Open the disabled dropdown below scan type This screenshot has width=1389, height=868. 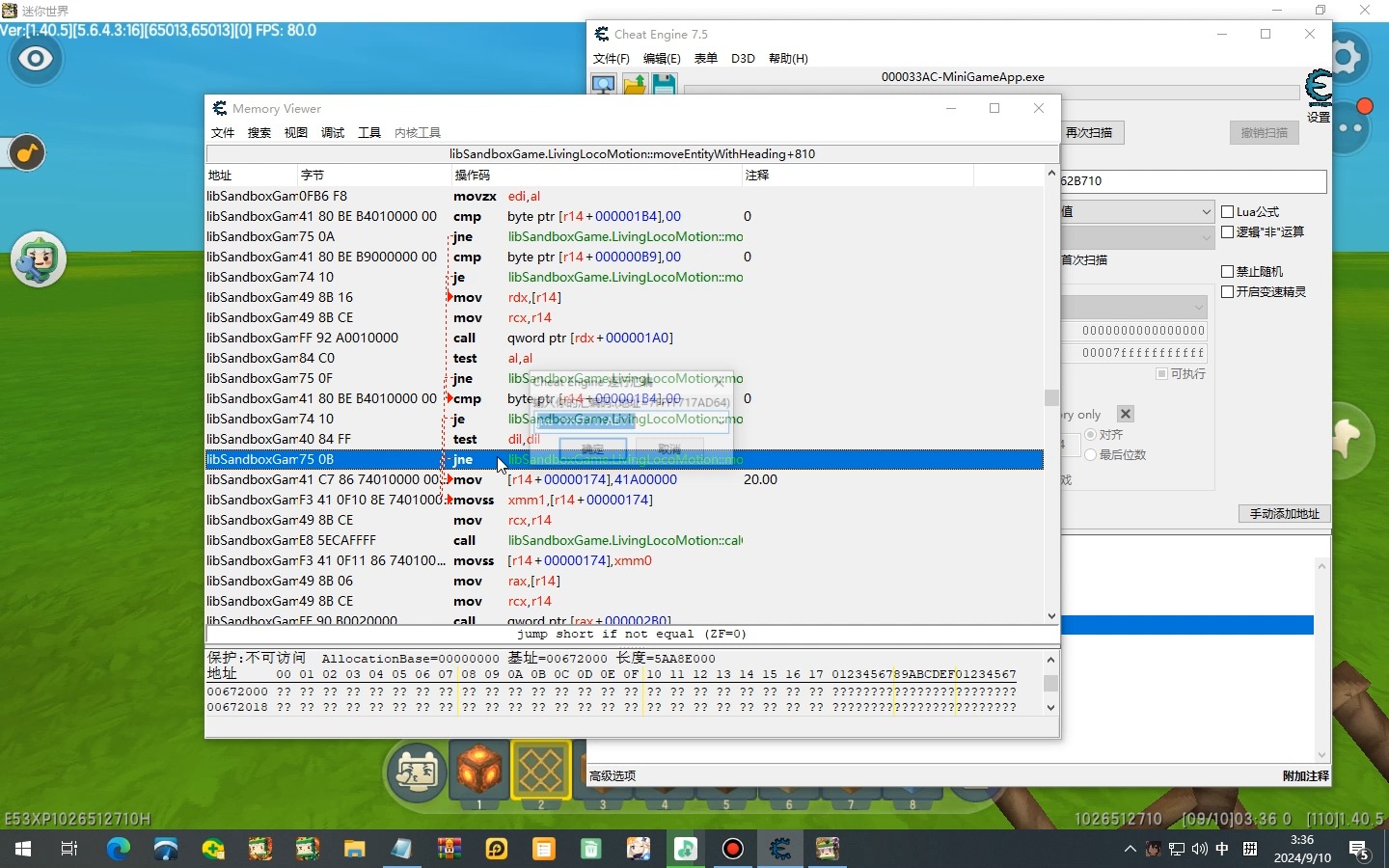1136,236
